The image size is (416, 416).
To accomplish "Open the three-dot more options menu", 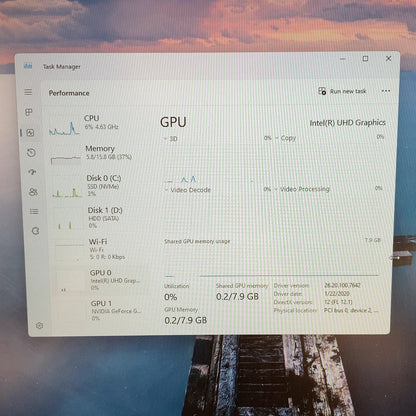I will (386, 91).
